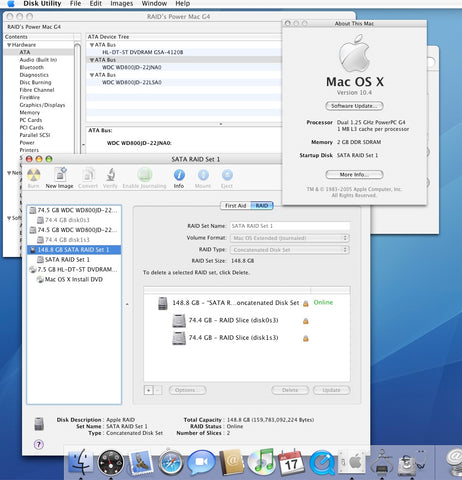Viewport: 462px width, 480px height.
Task: Select 7.5 GB HL-DT-ST DVDRAM drive
Action: pos(73,269)
